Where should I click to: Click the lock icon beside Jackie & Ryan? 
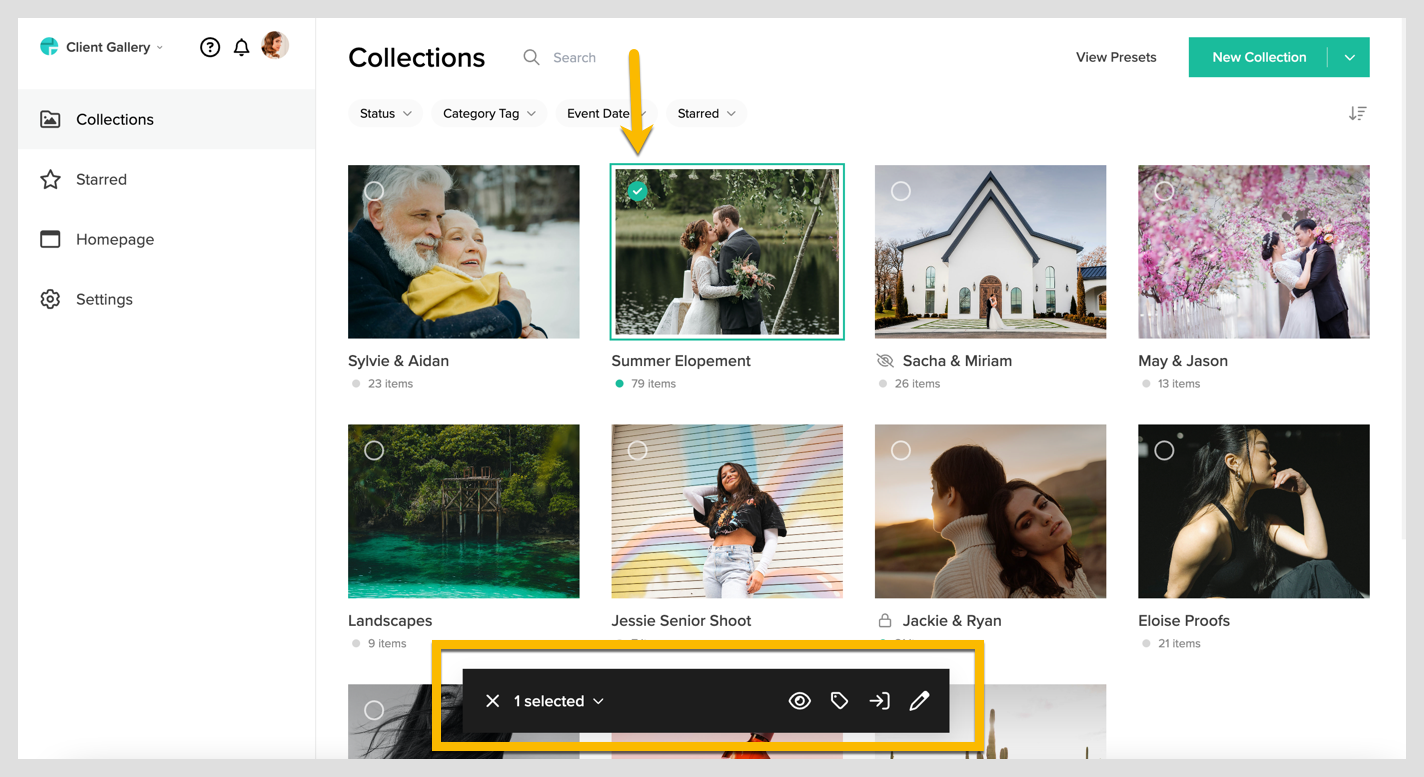(884, 621)
